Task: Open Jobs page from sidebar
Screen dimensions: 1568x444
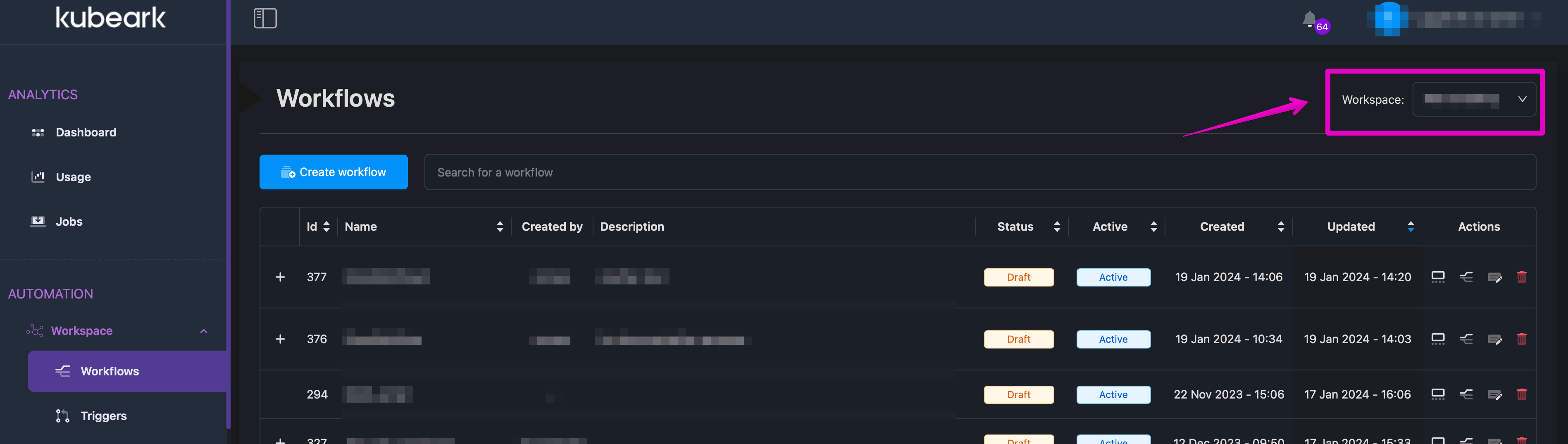Action: [69, 222]
